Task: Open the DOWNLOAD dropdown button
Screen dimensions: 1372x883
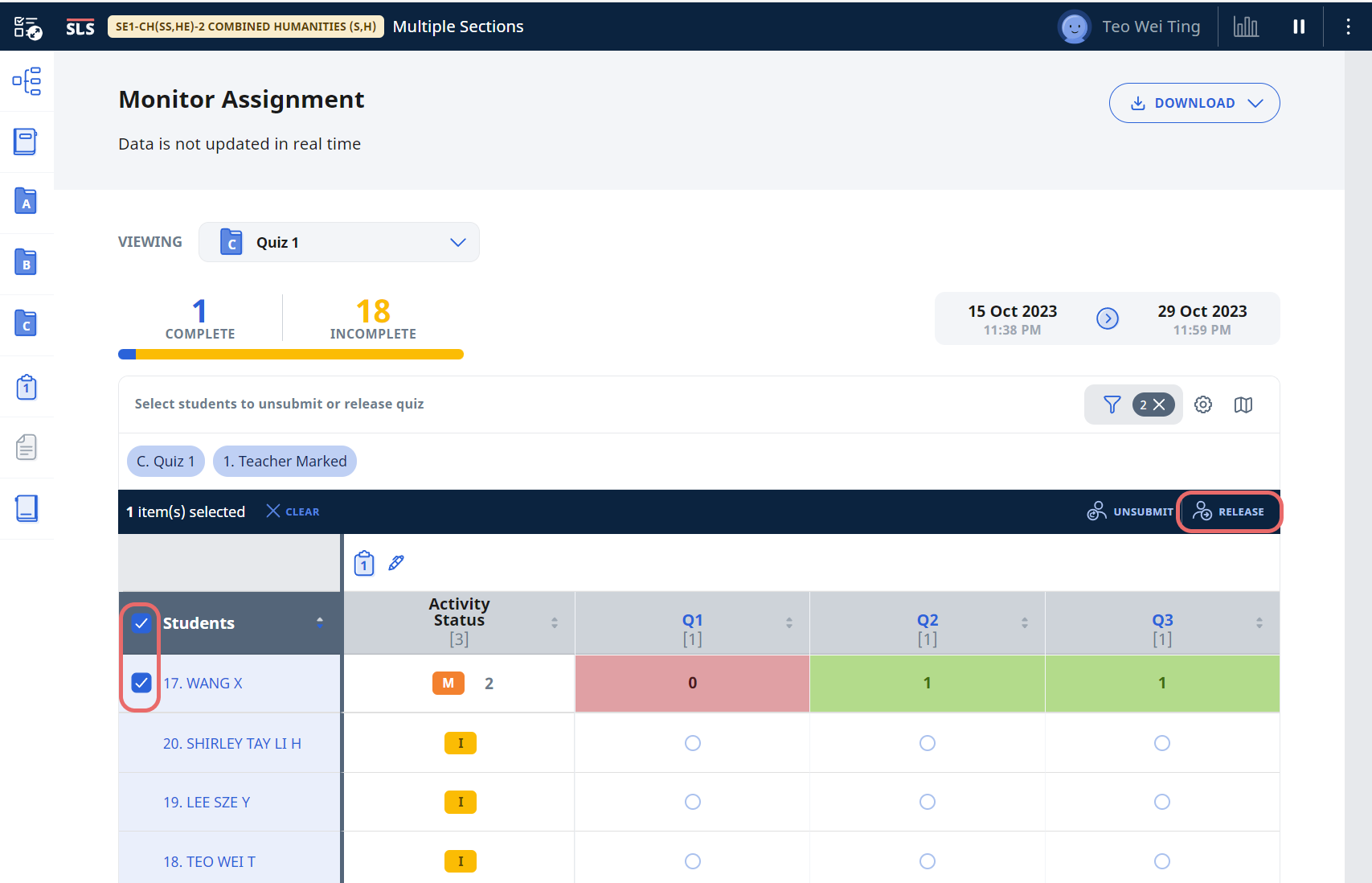Action: pyautogui.click(x=1194, y=103)
